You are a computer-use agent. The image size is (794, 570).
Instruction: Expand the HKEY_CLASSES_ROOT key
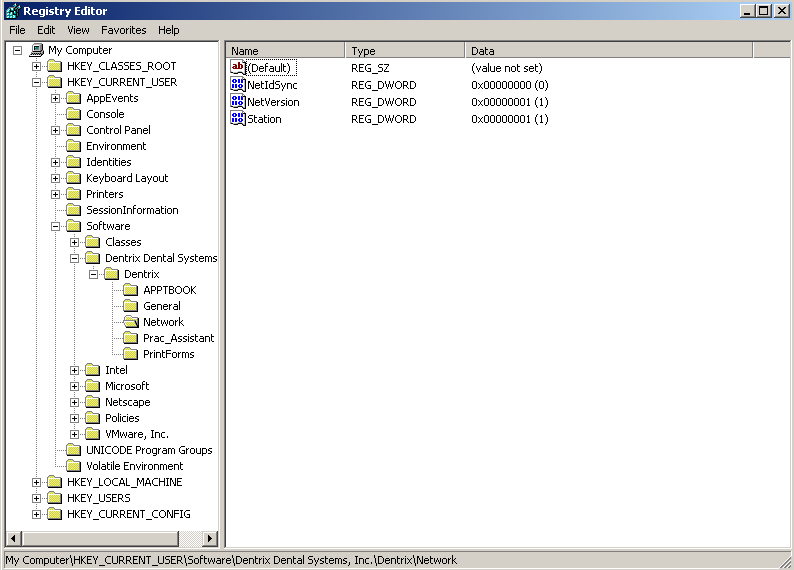(x=36, y=66)
